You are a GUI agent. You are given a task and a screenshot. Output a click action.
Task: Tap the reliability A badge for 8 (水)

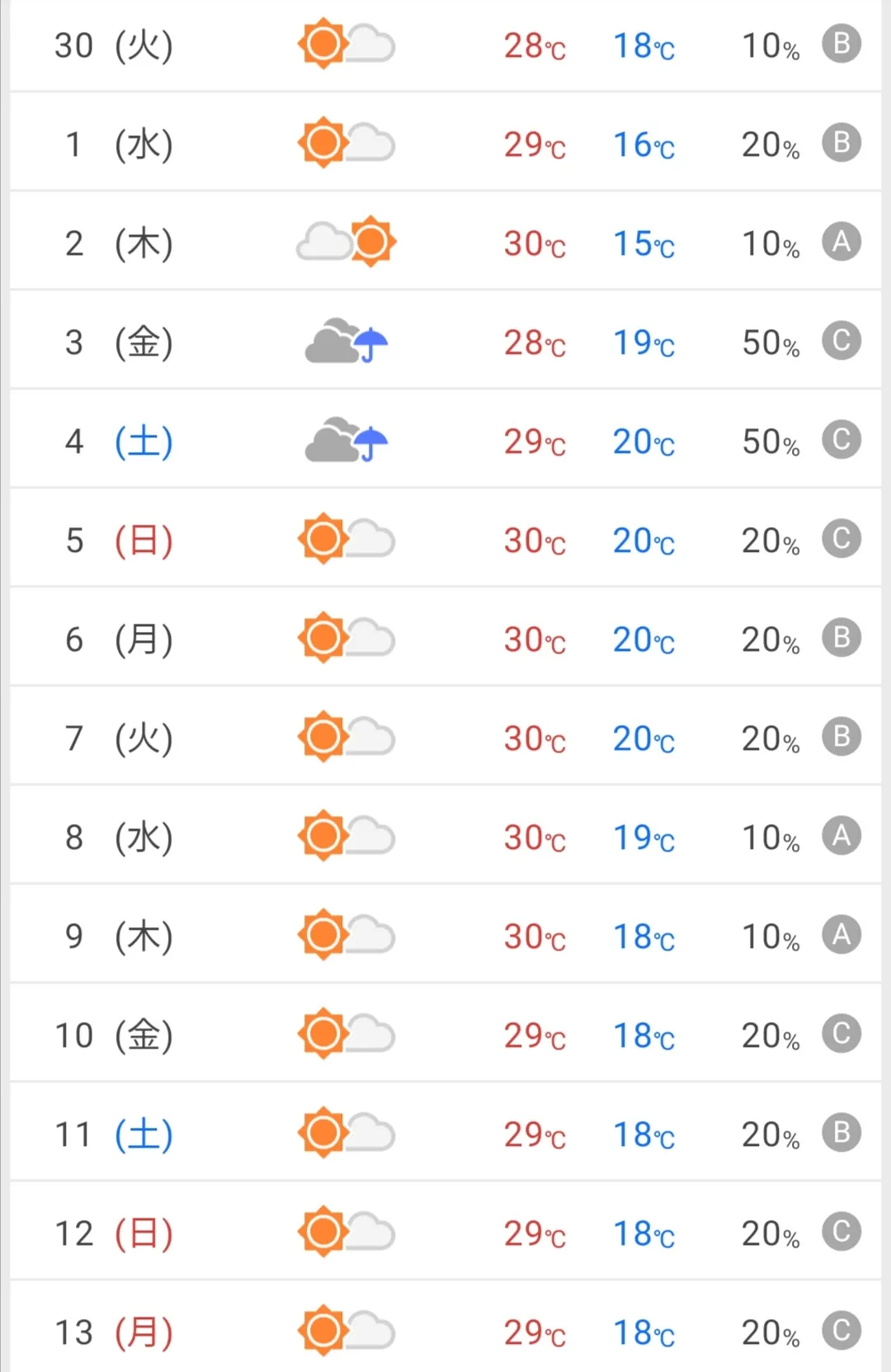tap(841, 836)
